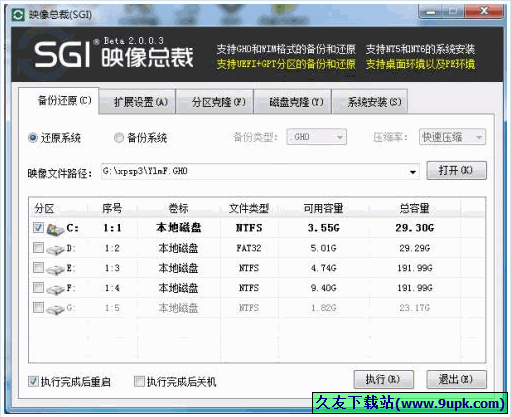Click the 4.74G free capacity cell
This screenshot has height=417, width=511.
pos(323,268)
